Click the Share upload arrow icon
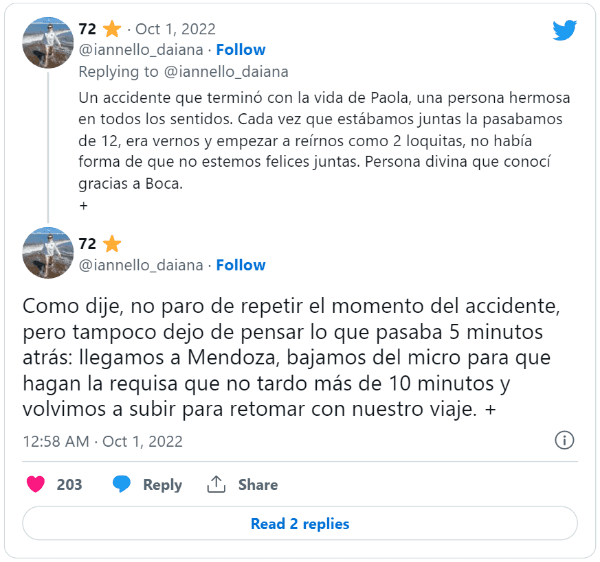The width and height of the screenshot is (600, 562). point(215,484)
